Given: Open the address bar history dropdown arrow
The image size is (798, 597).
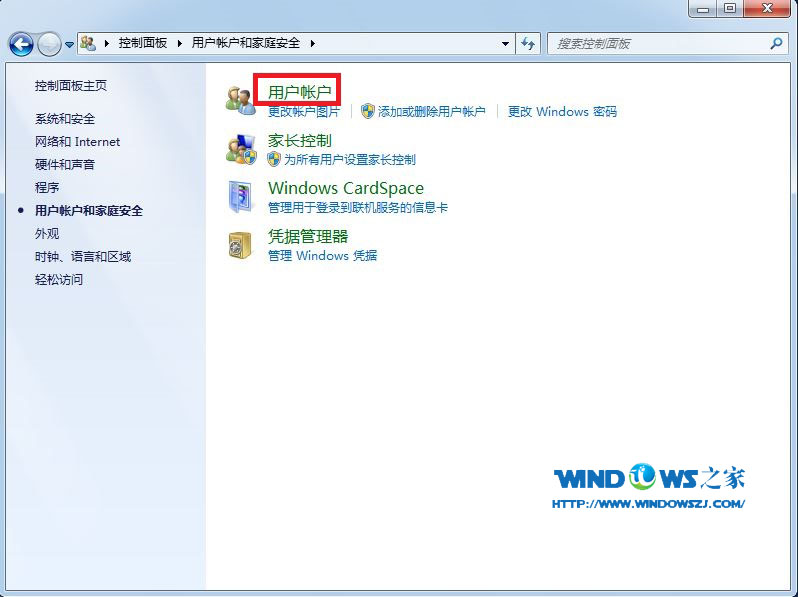Looking at the screenshot, I should pyautogui.click(x=505, y=44).
